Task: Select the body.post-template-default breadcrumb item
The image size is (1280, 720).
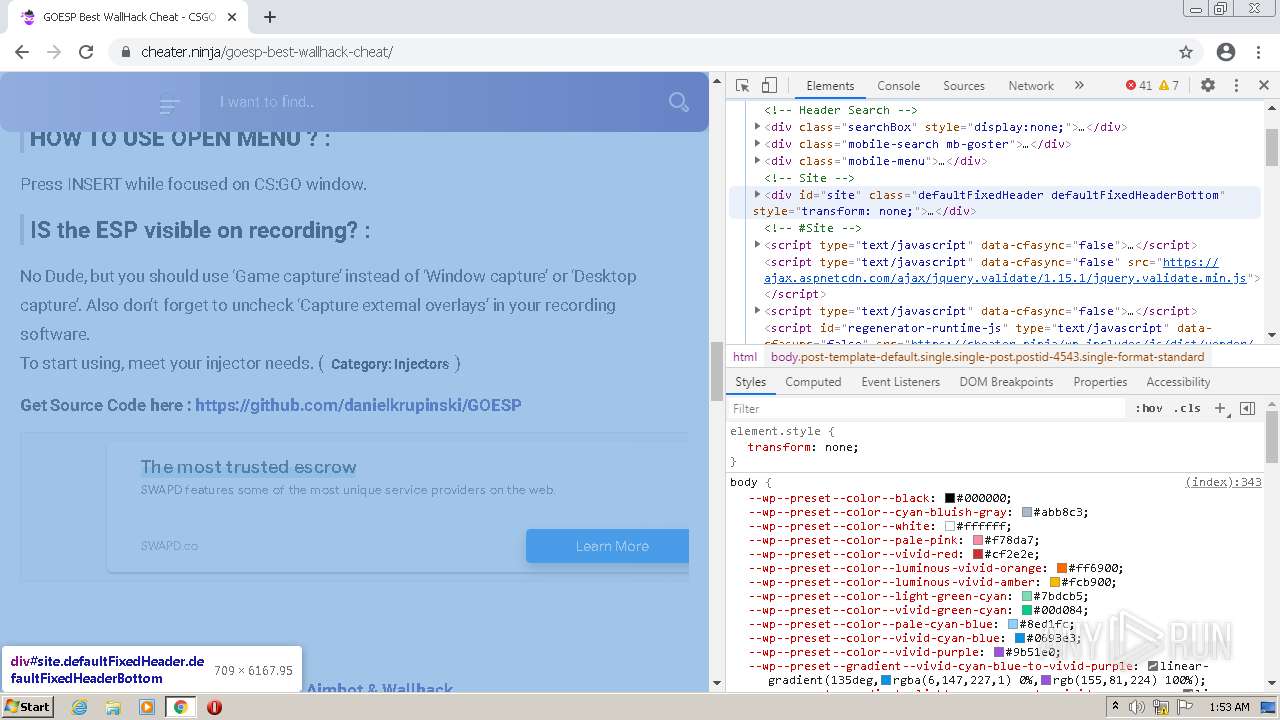Action: pos(987,356)
